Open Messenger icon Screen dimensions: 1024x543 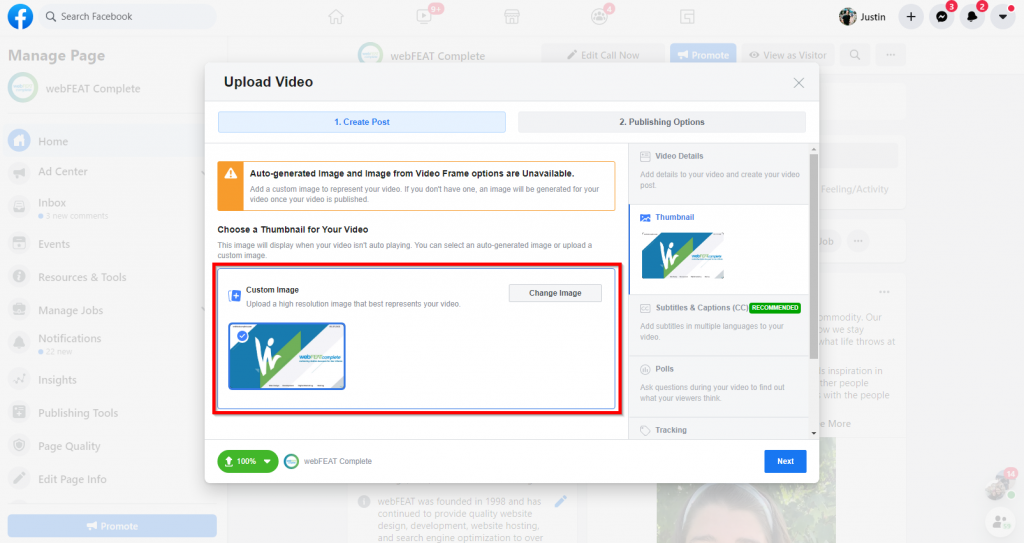(942, 17)
